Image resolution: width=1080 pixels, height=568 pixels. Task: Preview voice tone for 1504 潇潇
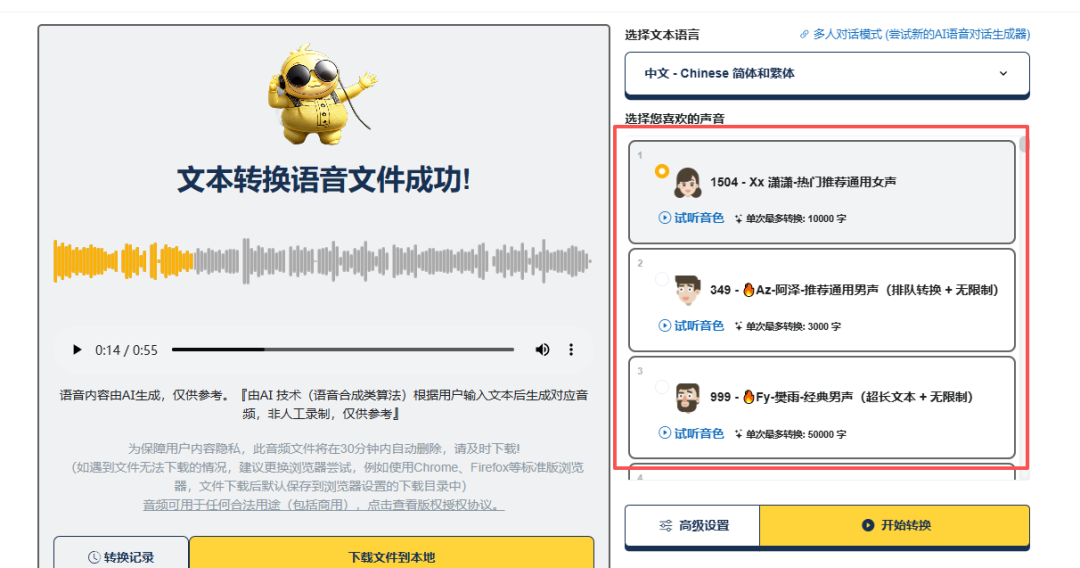pos(691,218)
